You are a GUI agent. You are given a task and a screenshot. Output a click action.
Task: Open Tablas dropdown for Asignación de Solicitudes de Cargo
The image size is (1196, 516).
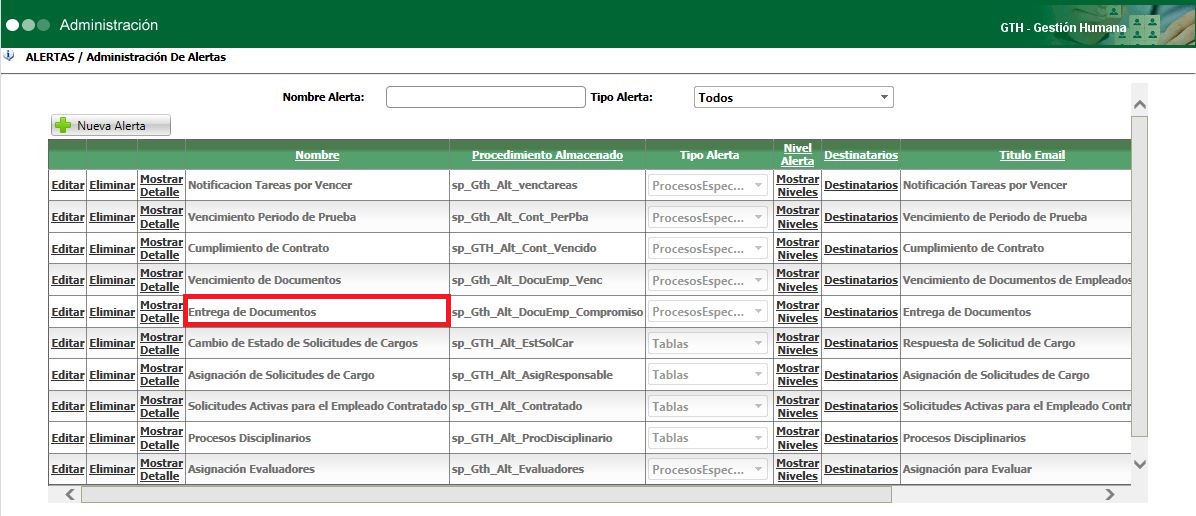(709, 375)
